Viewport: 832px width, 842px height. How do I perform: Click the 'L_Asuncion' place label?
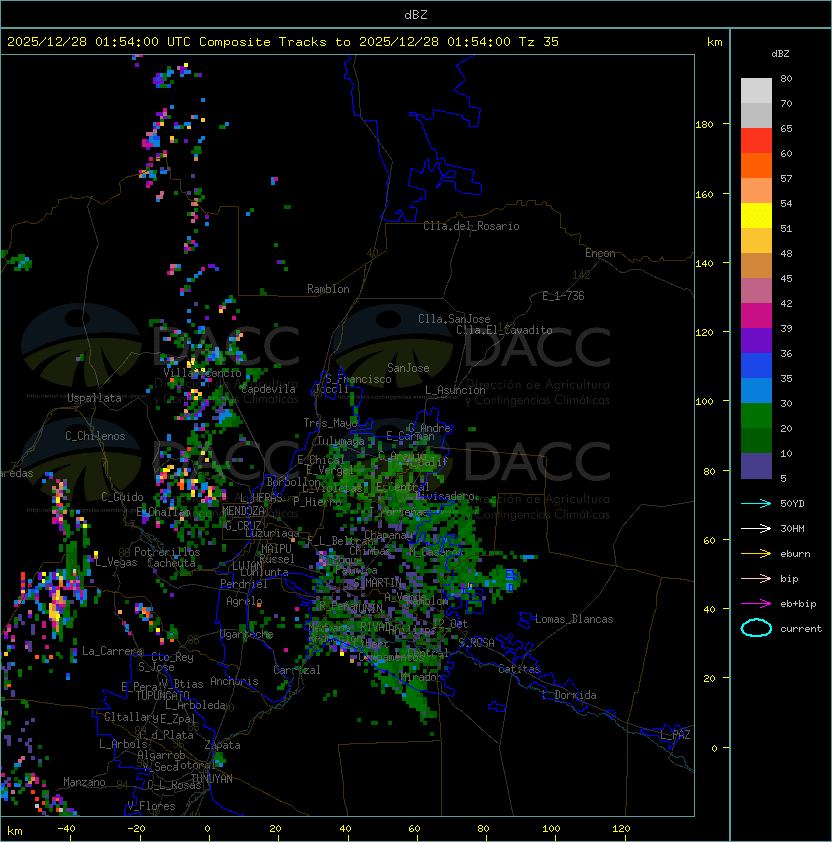point(455,390)
